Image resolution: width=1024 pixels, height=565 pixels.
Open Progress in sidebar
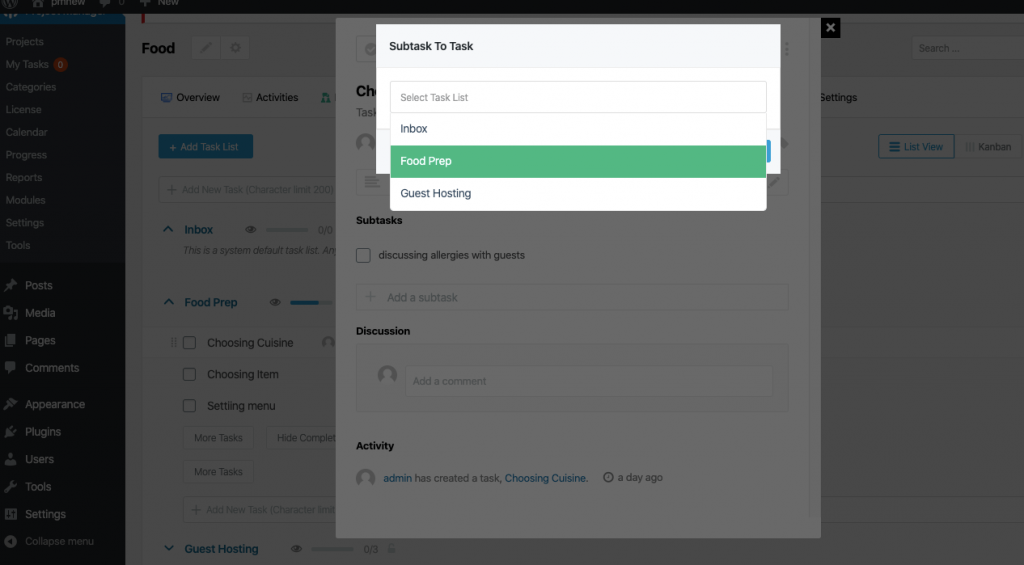click(x=26, y=155)
